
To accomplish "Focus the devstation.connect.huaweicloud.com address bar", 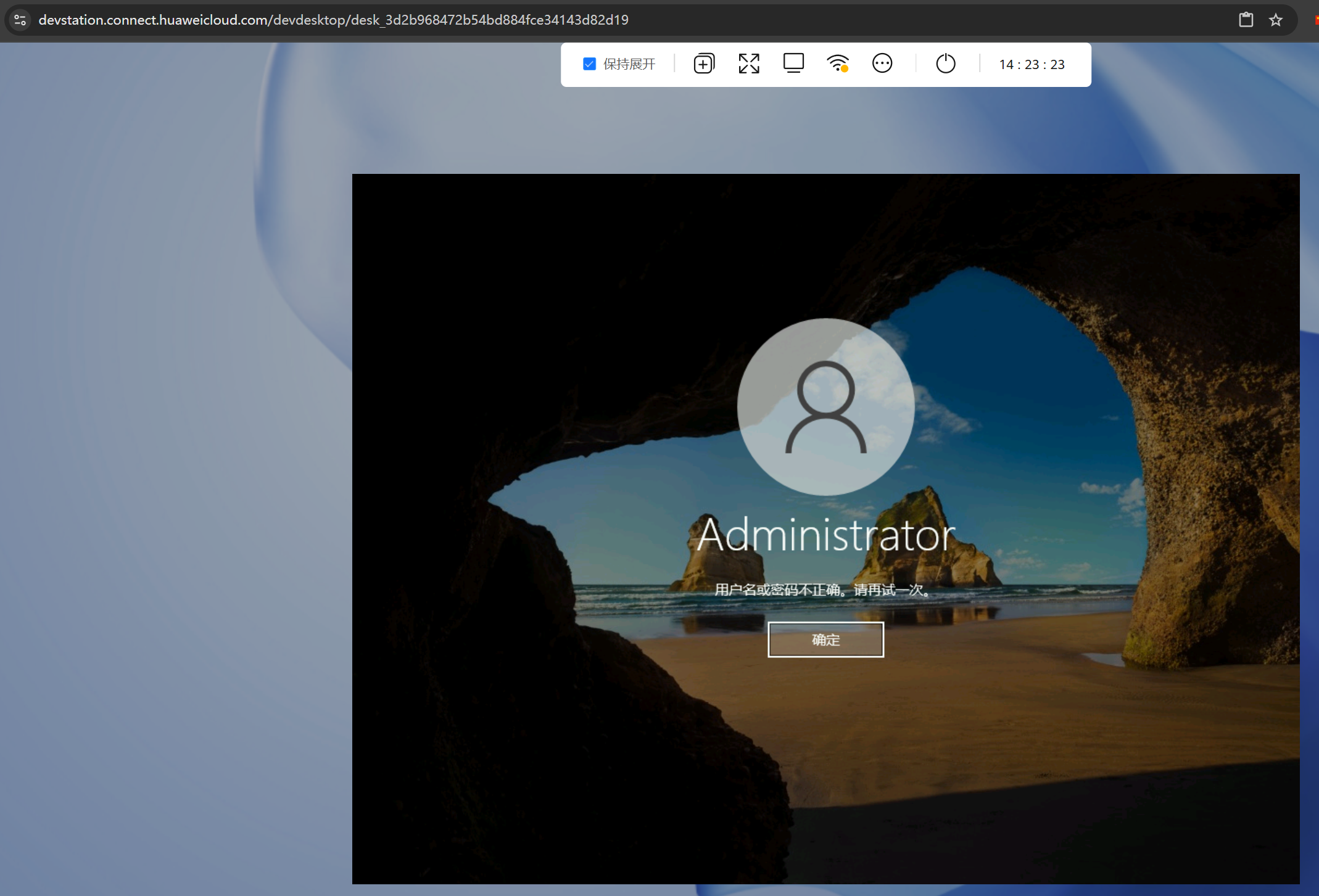I will [333, 20].
